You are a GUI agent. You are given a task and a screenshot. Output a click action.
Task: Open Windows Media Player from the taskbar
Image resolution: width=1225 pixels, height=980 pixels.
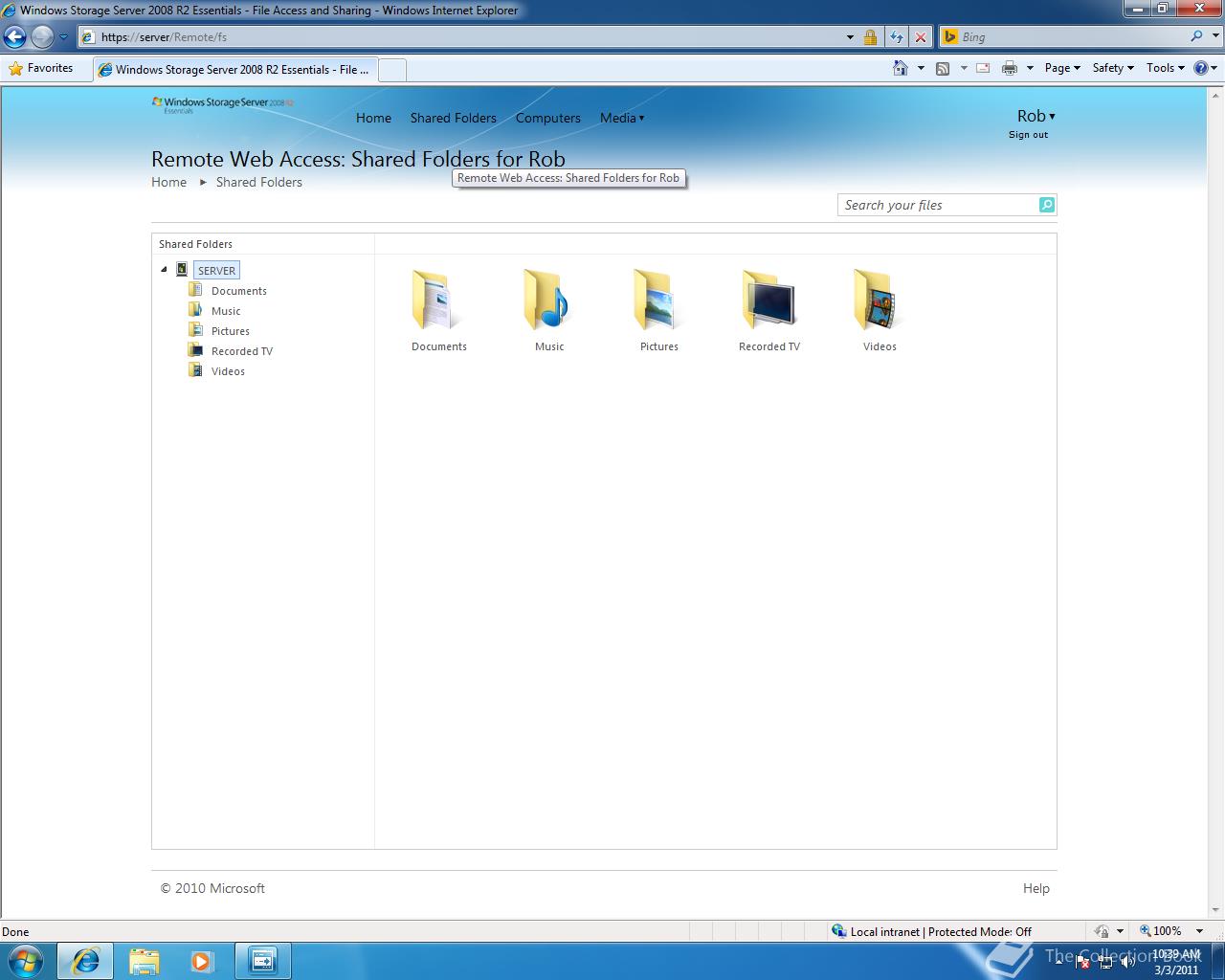click(x=202, y=961)
